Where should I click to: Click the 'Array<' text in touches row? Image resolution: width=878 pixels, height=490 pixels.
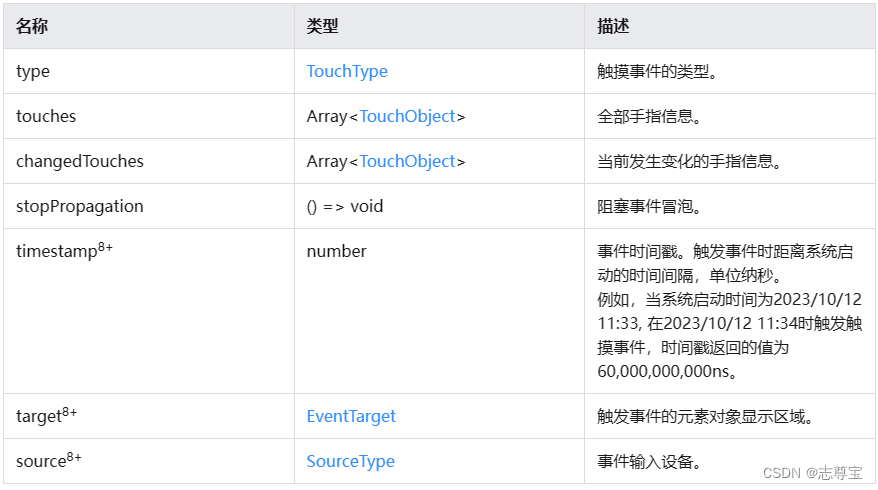tap(333, 116)
